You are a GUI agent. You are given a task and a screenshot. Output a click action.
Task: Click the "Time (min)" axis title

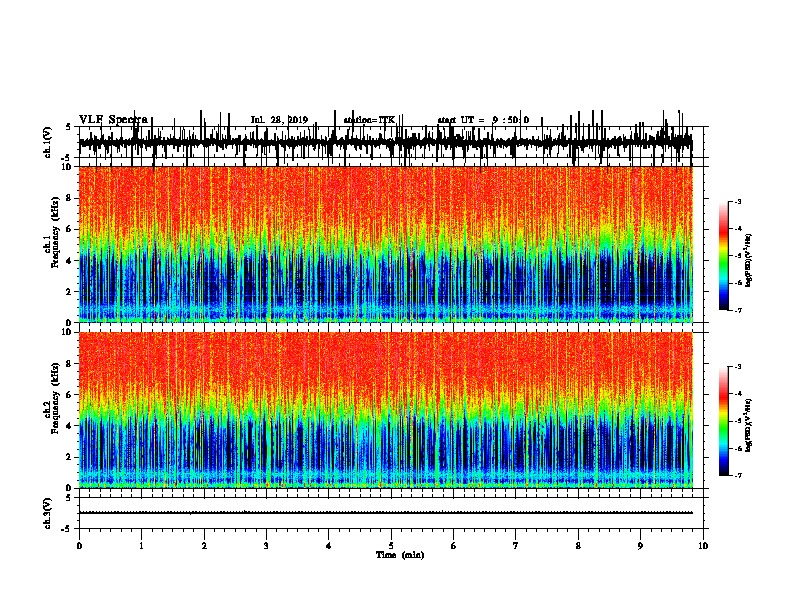point(400,555)
